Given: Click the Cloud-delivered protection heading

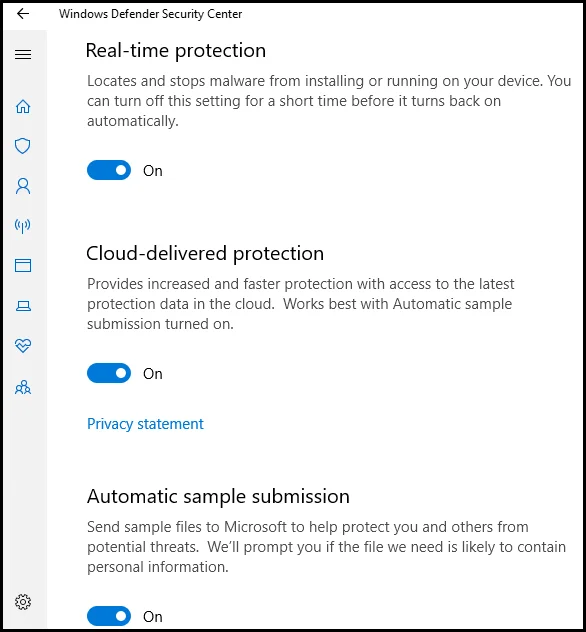Looking at the screenshot, I should (x=205, y=254).
